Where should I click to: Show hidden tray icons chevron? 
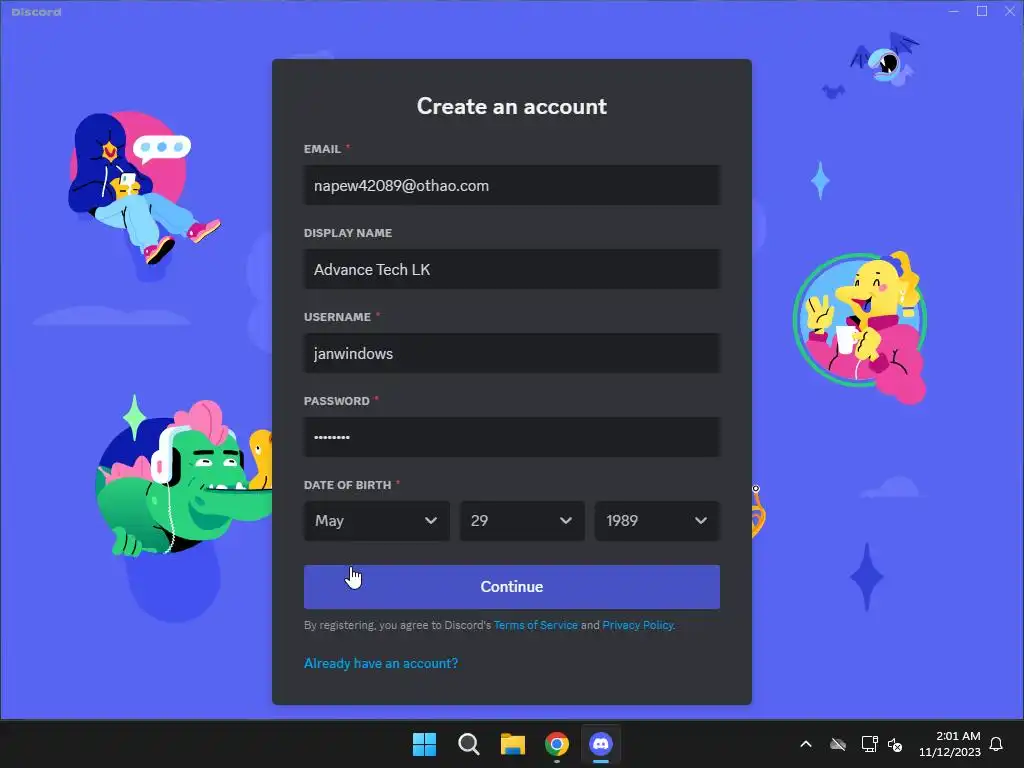tap(806, 744)
